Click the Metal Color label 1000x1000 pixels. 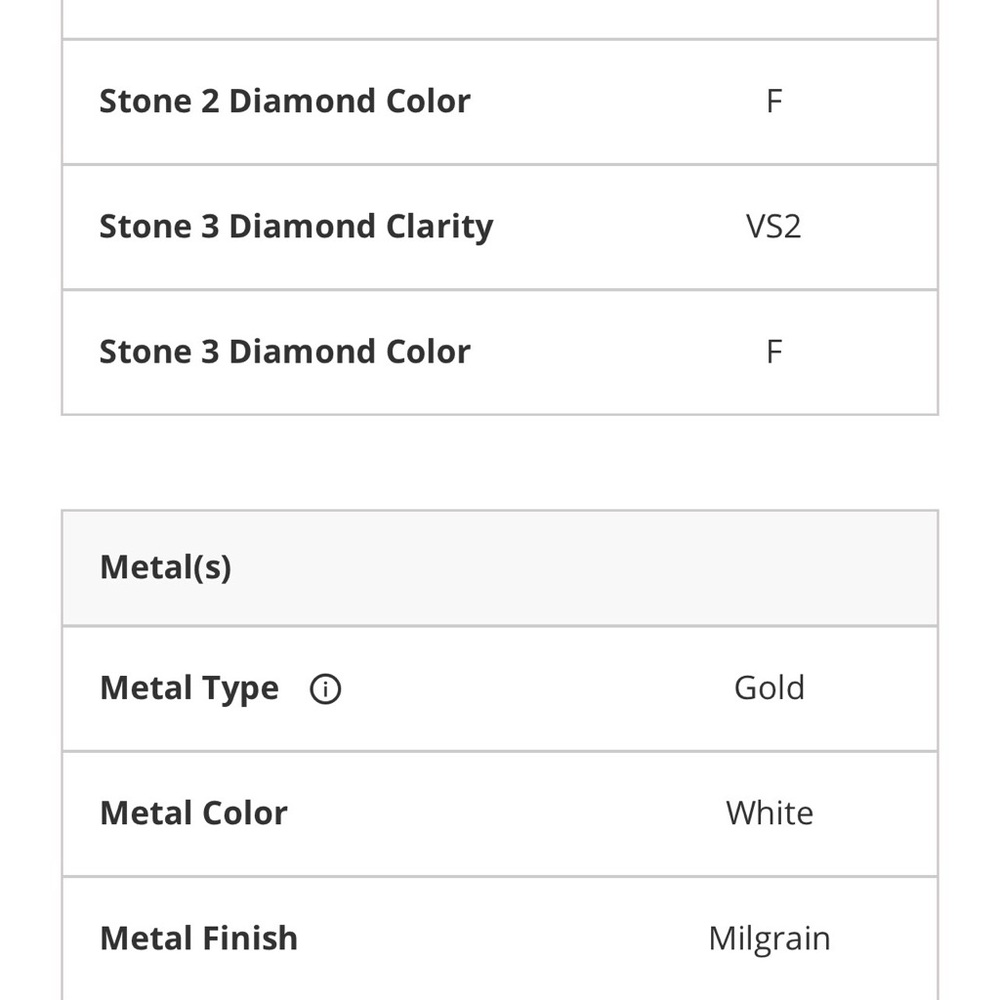point(193,813)
